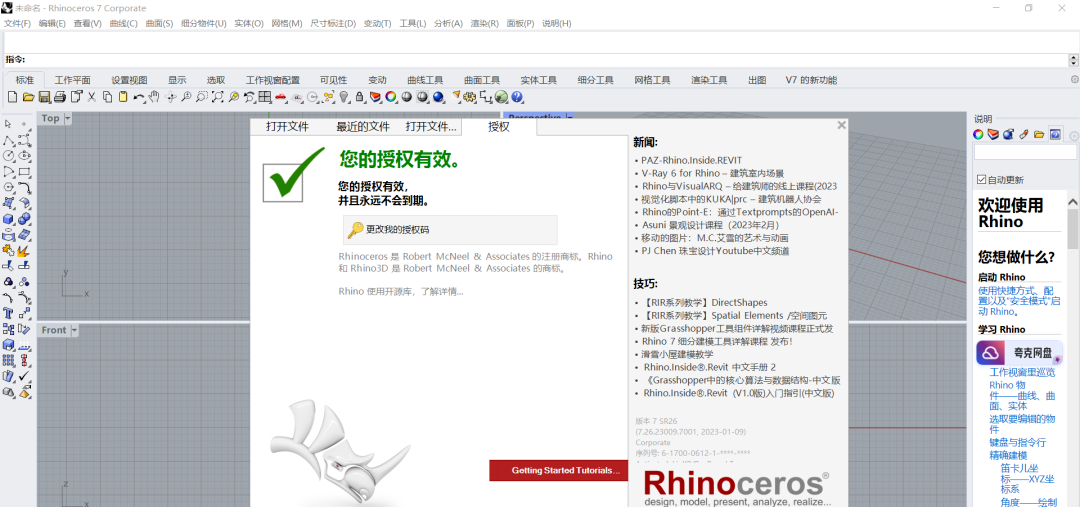This screenshot has height=507, width=1080.
Task: Click the light bulb hide objects icon
Action: point(344,97)
